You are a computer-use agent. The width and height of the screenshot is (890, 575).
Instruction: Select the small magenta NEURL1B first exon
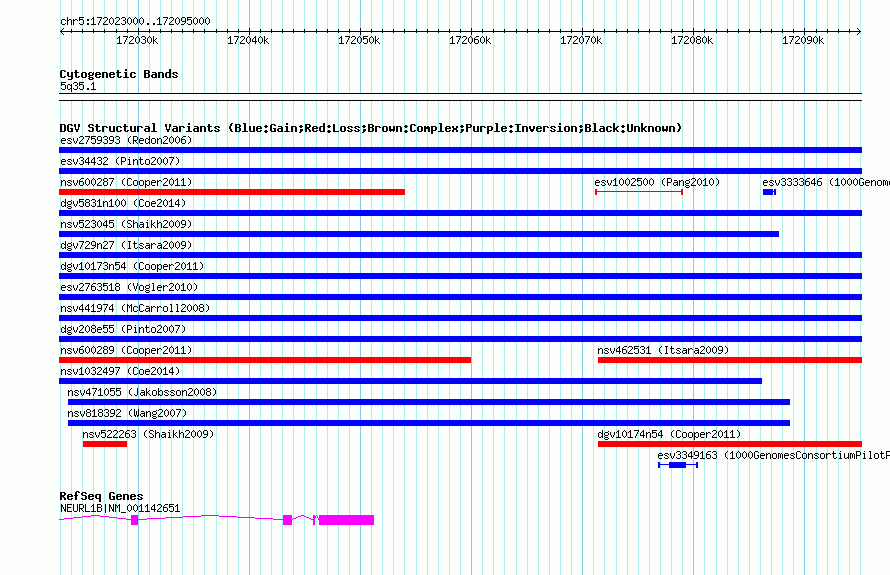pos(135,520)
